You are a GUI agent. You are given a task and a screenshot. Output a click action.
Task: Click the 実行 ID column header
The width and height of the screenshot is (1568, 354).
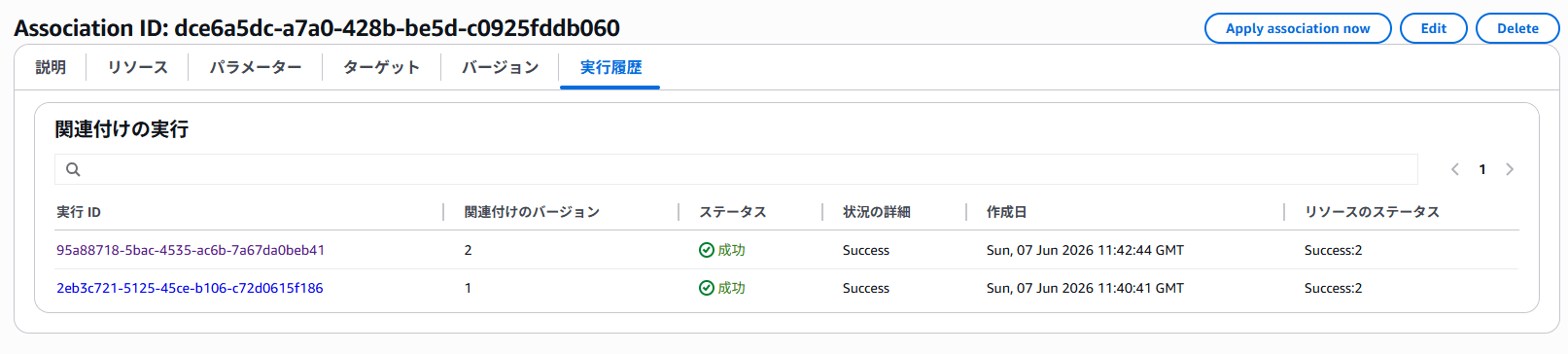(x=79, y=212)
